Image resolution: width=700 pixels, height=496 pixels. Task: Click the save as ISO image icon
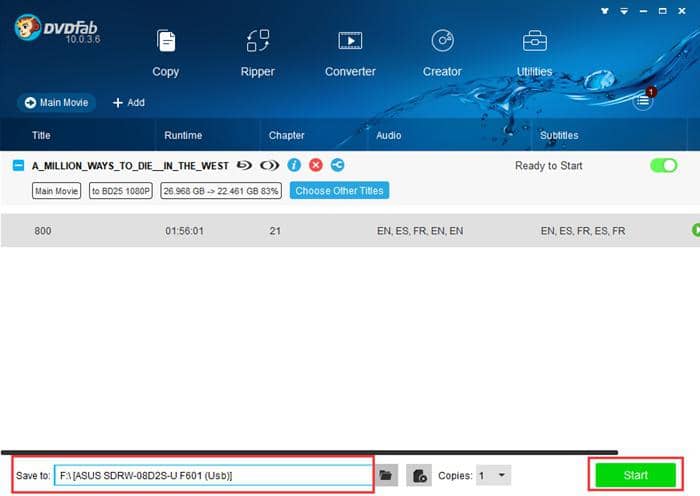pos(419,475)
